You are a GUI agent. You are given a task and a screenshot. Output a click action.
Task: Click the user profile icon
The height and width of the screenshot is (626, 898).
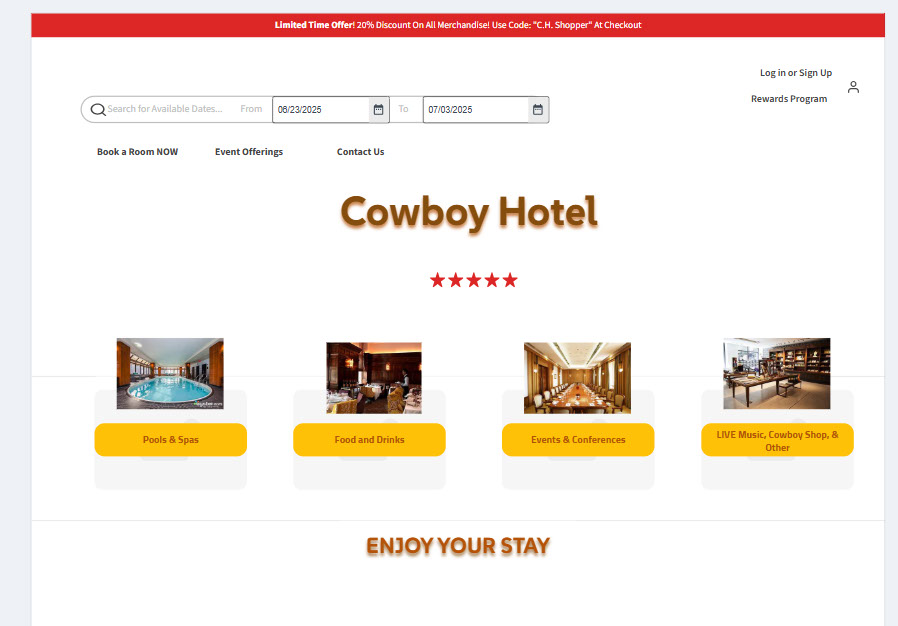853,87
